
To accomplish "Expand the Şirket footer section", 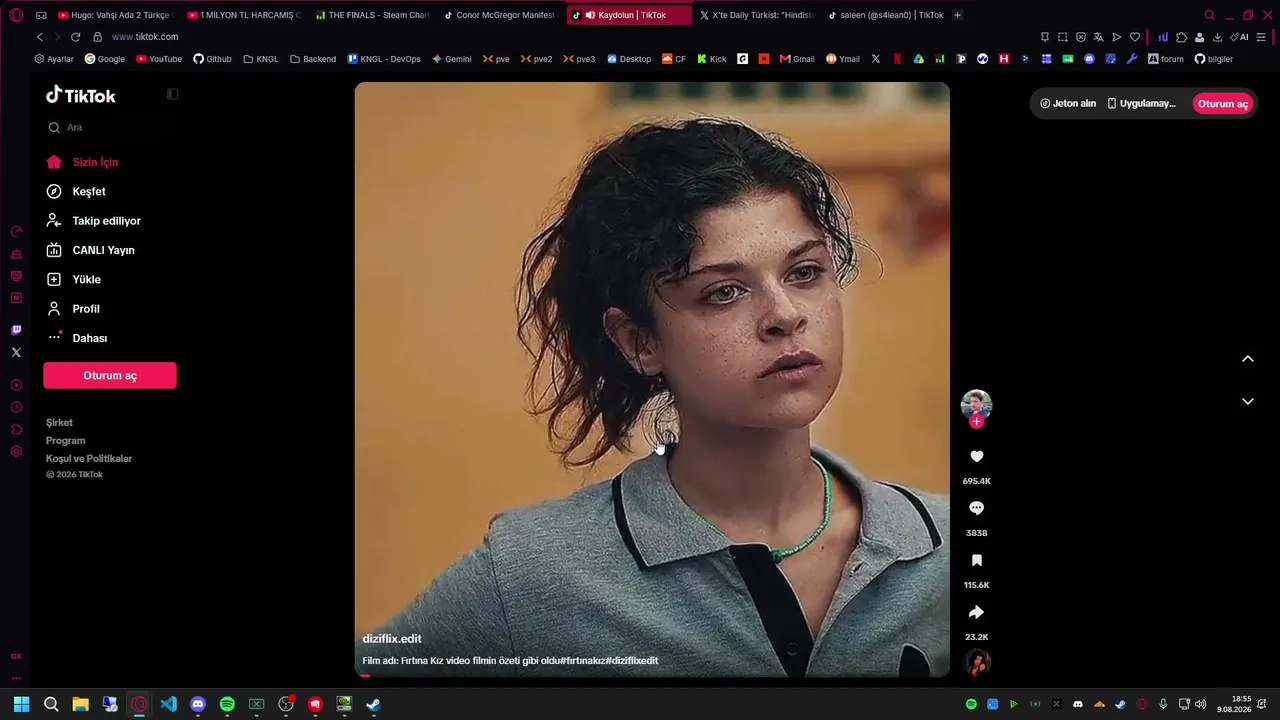I will (x=59, y=422).
